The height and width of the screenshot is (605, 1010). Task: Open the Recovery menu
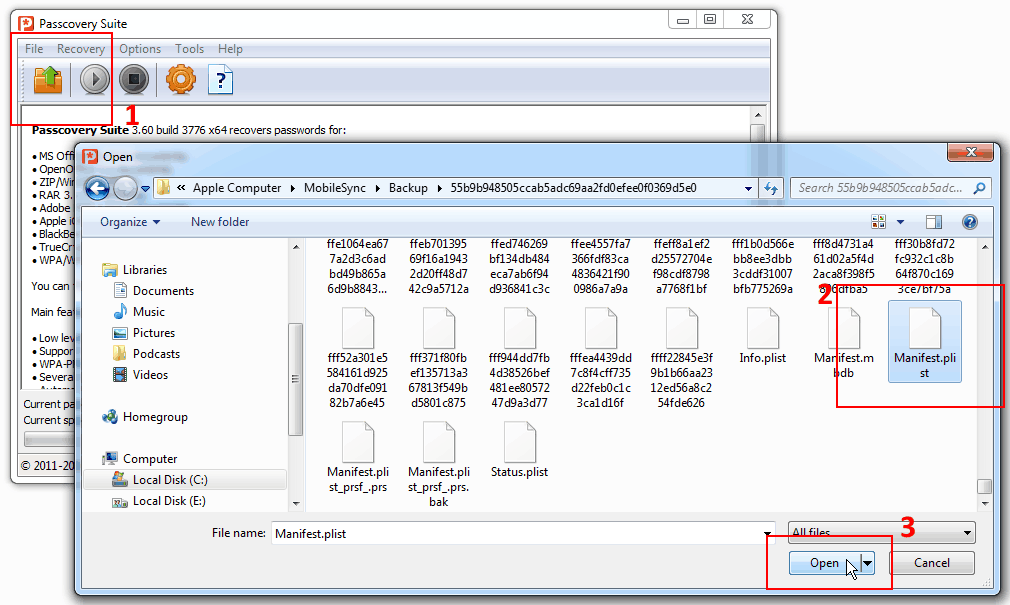81,49
